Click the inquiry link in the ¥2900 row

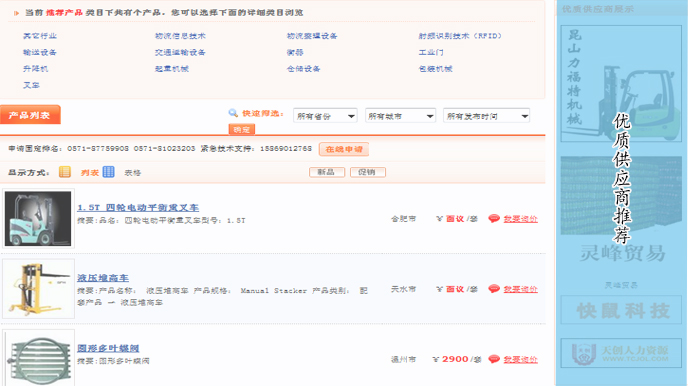point(520,359)
